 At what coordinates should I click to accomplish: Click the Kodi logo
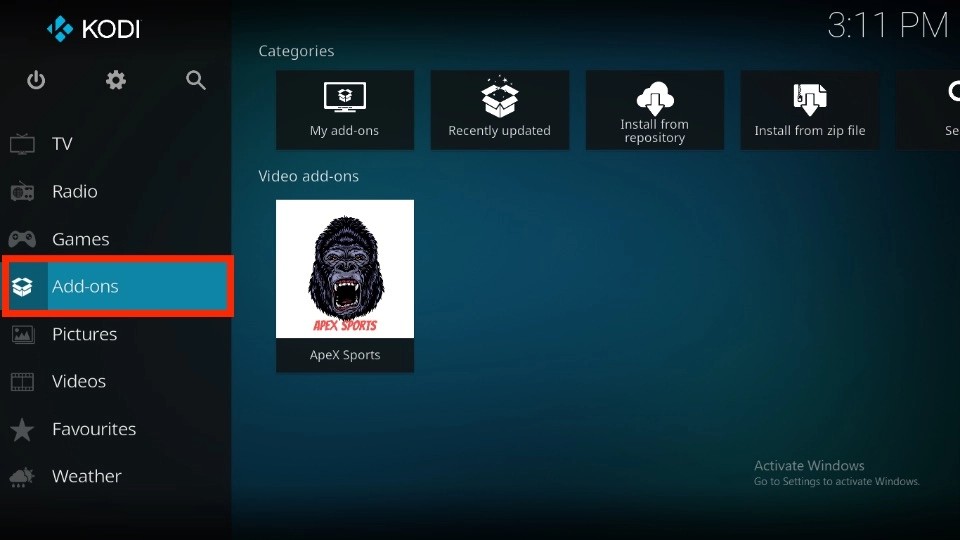tap(94, 29)
